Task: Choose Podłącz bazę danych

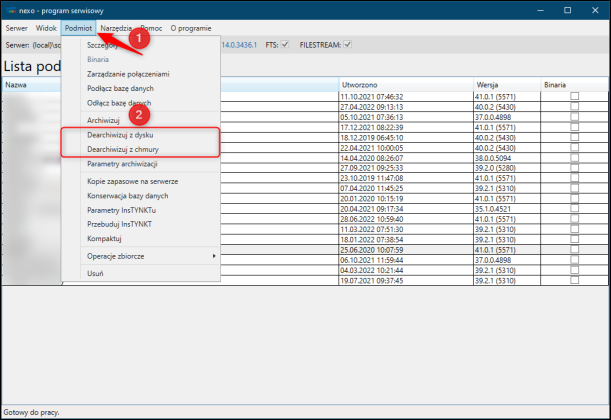Action: [x=141, y=88]
